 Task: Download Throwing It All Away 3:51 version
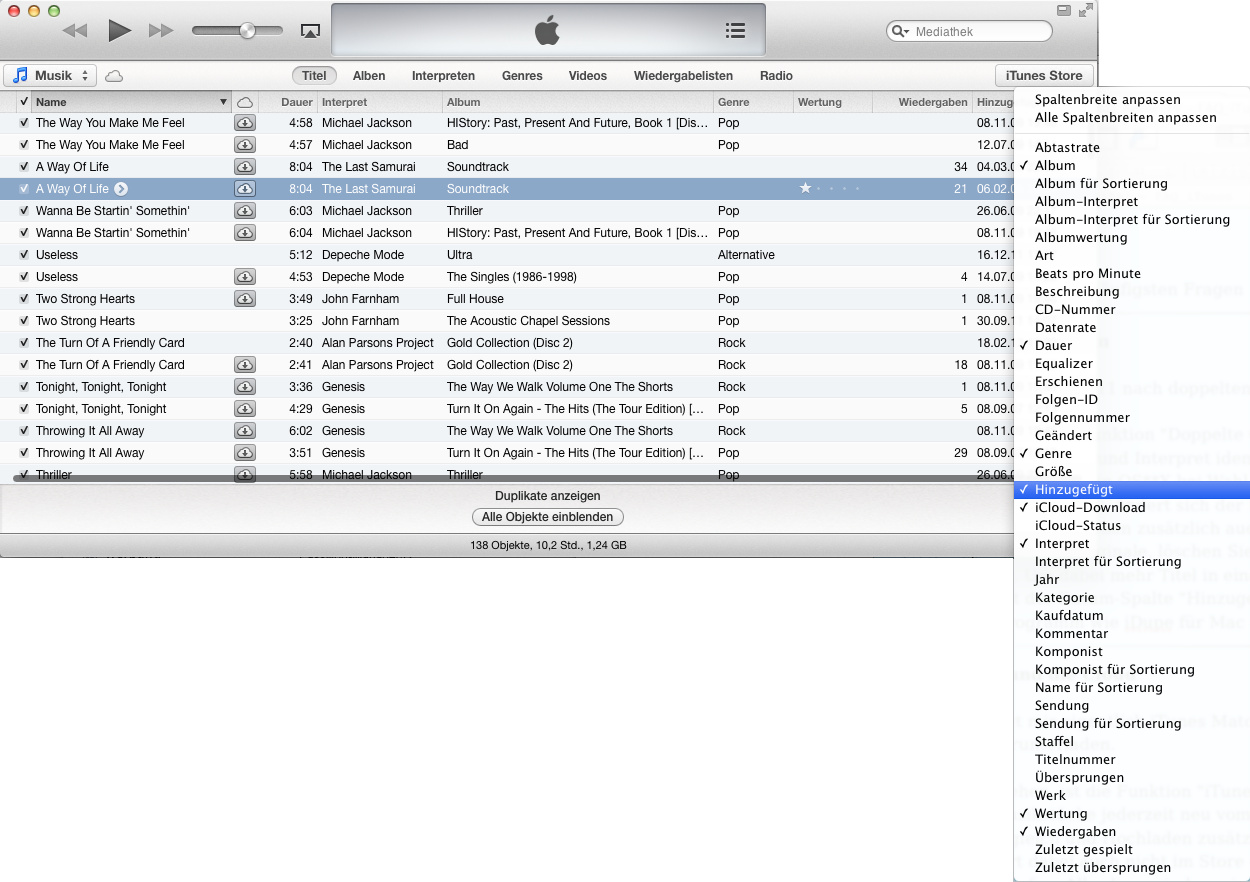245,453
